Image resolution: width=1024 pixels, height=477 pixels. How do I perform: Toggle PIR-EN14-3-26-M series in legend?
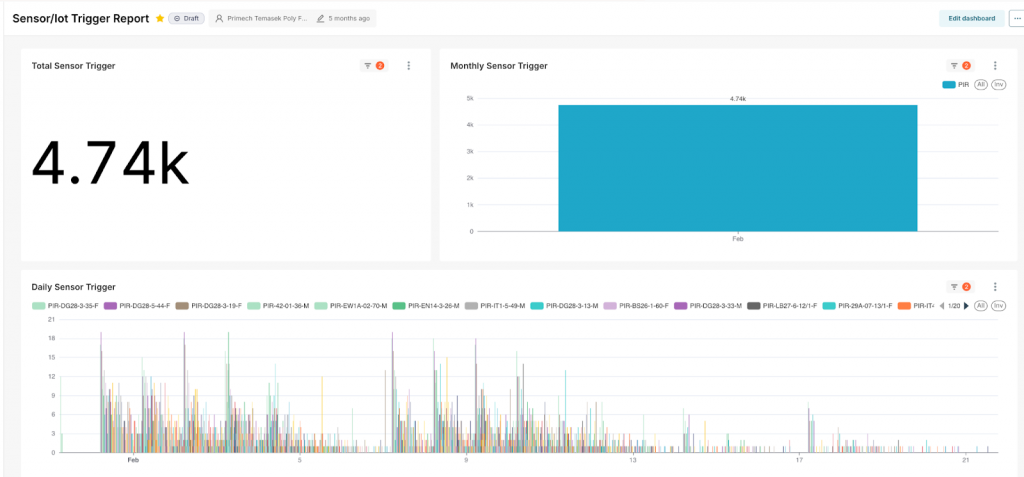tap(426, 305)
